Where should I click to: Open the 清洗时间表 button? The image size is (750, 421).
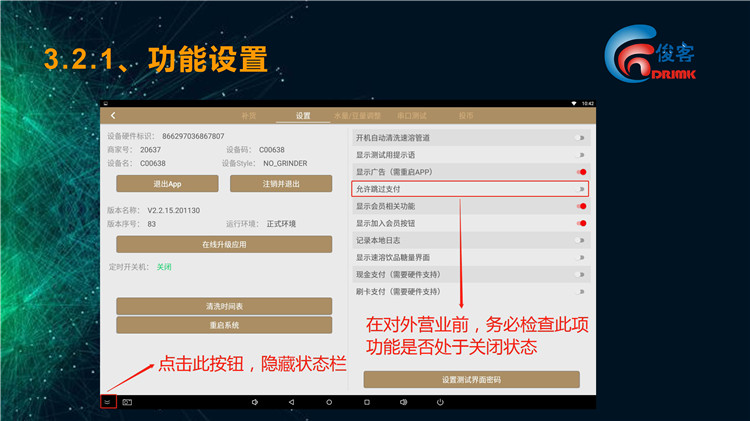click(x=224, y=306)
